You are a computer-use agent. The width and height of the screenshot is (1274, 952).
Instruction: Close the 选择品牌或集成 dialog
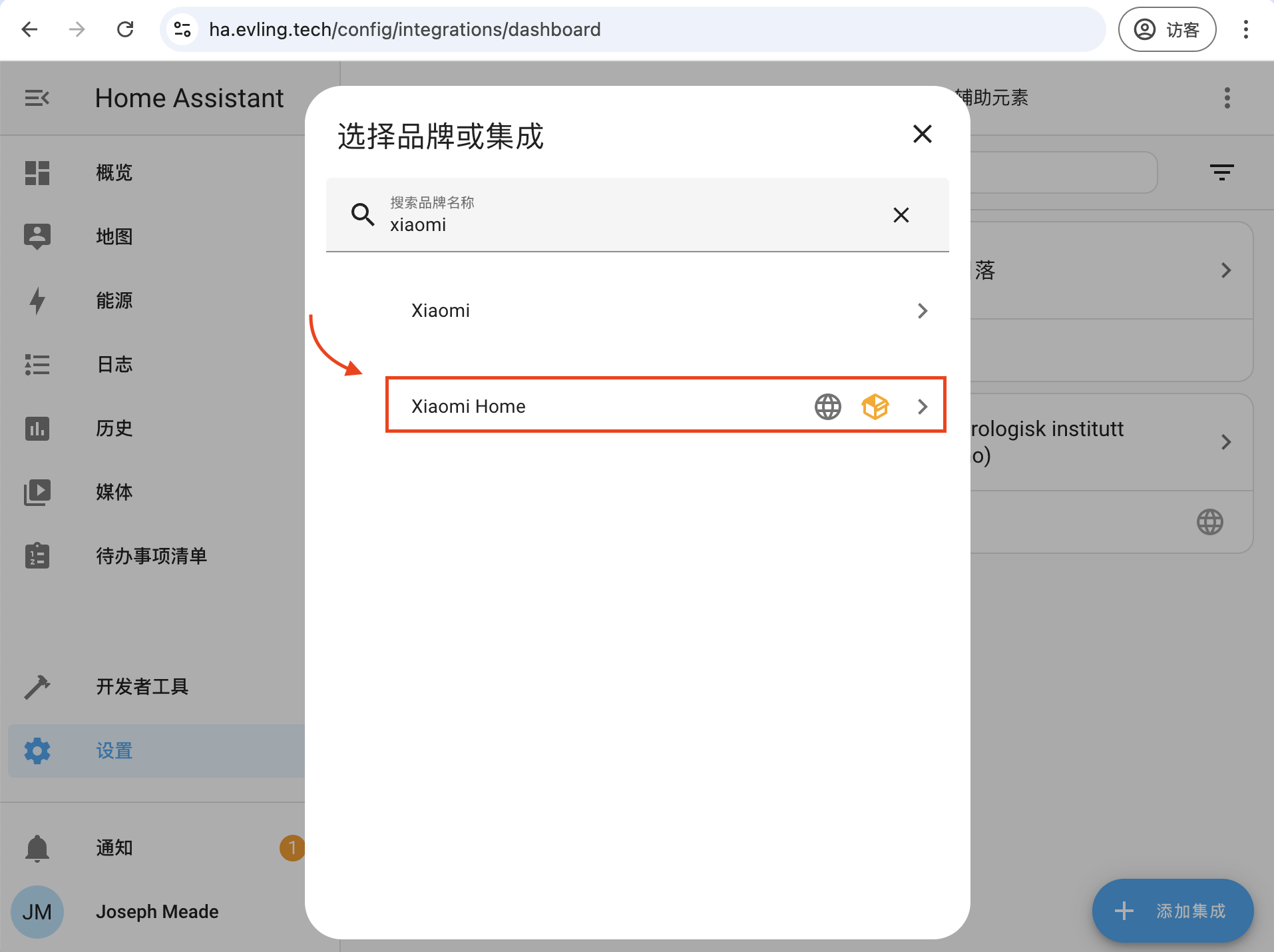[923, 134]
